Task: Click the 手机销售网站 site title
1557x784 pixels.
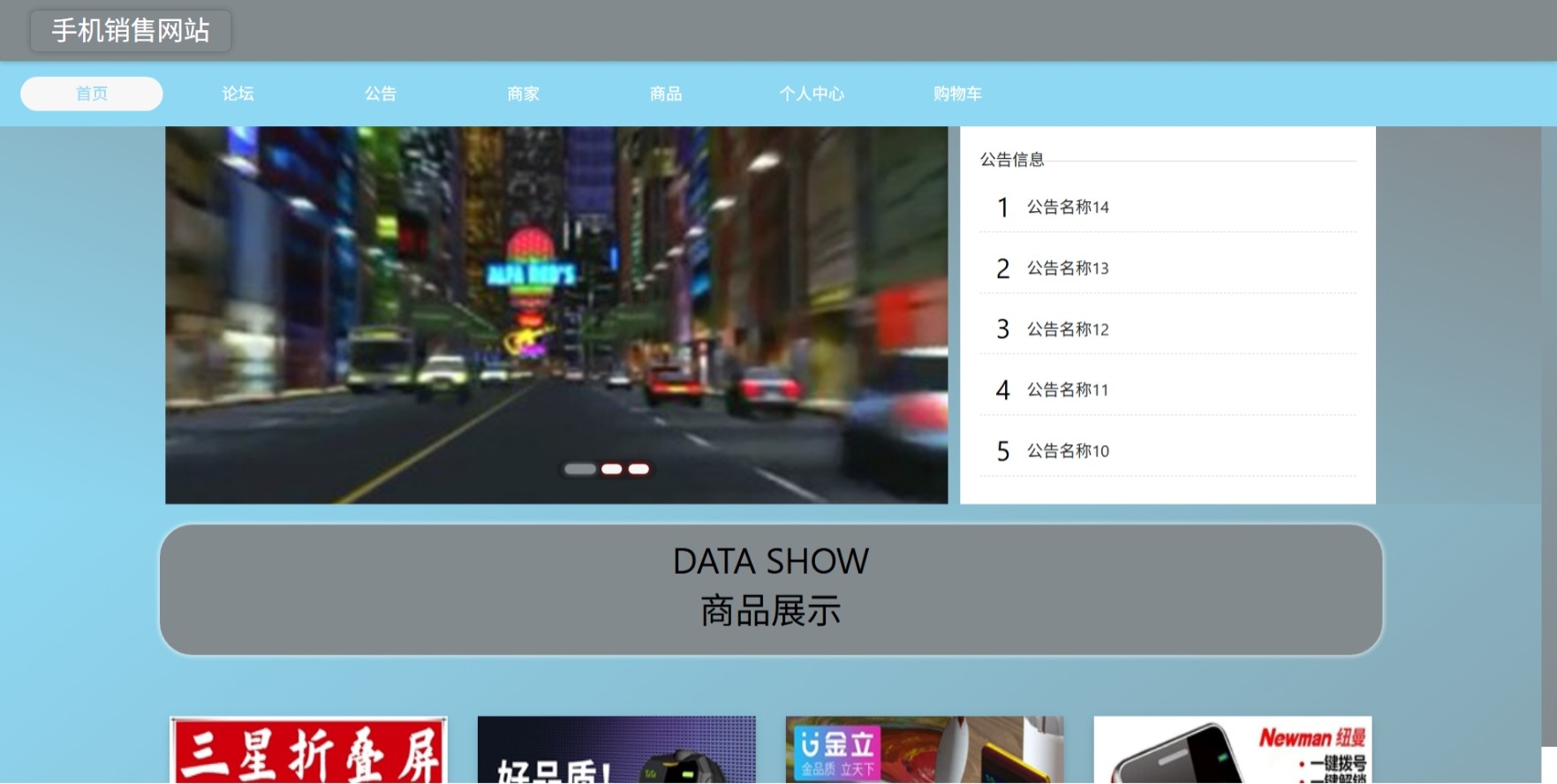Action: pyautogui.click(x=131, y=31)
